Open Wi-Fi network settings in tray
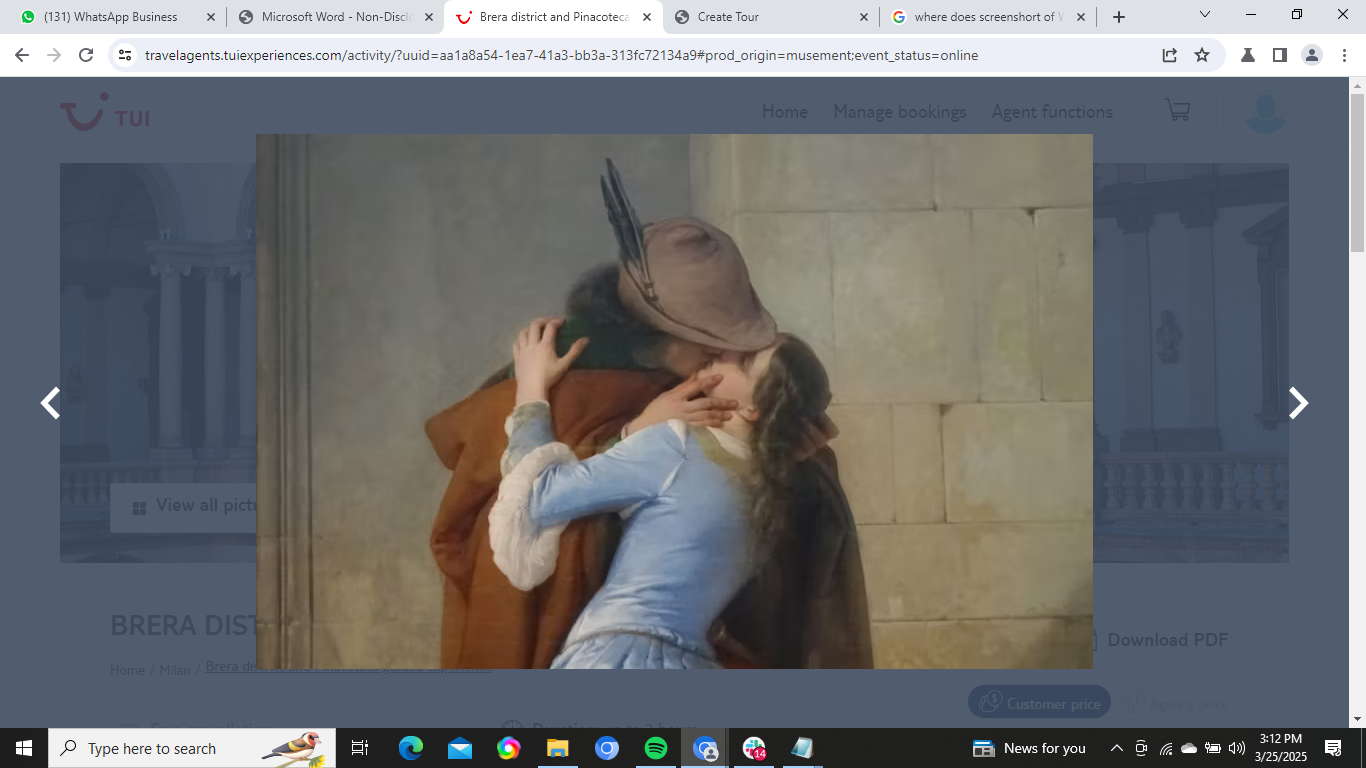Image resolution: width=1366 pixels, height=768 pixels. pos(1165,748)
